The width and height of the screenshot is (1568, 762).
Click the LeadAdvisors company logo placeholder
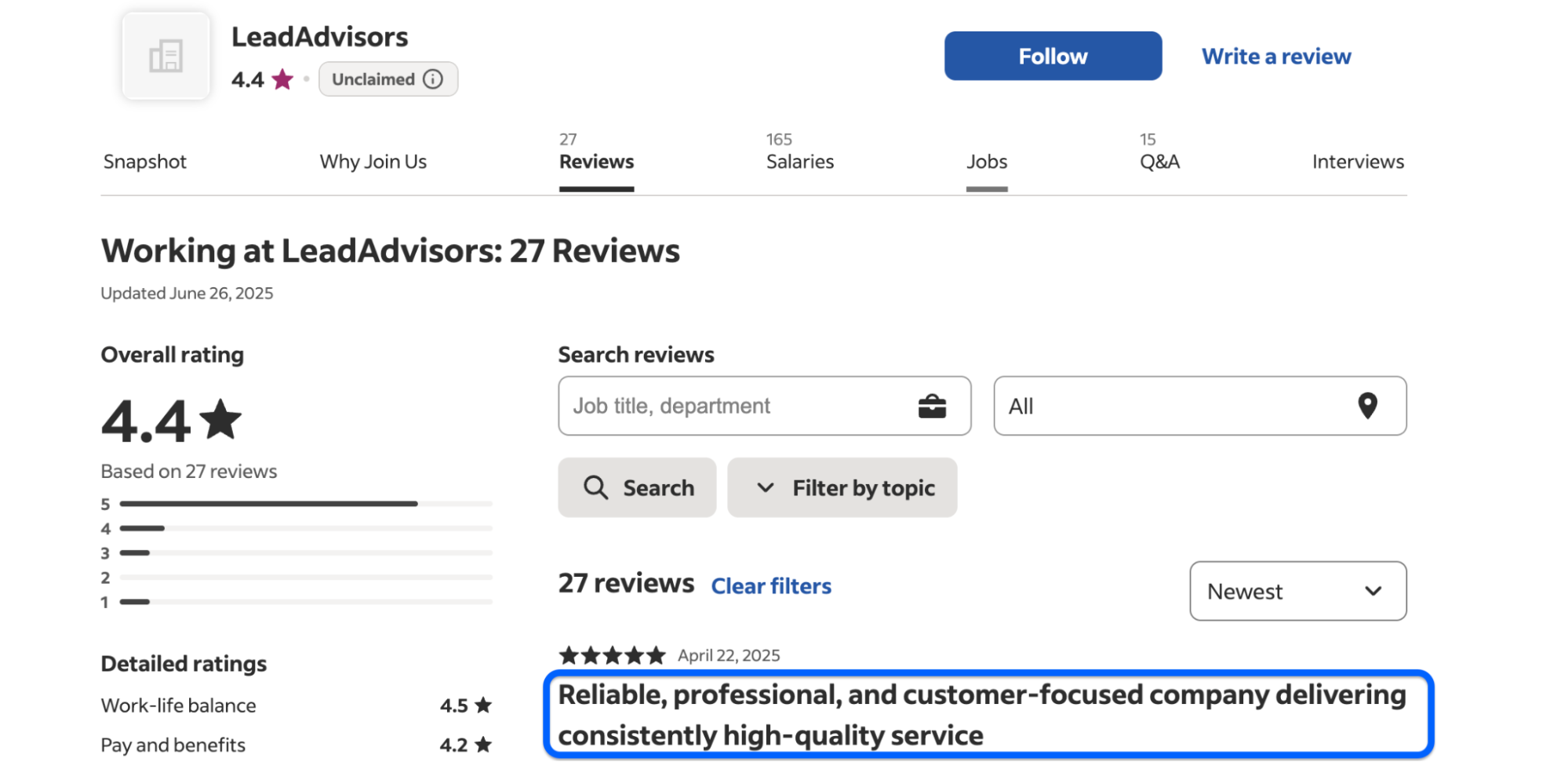point(166,56)
